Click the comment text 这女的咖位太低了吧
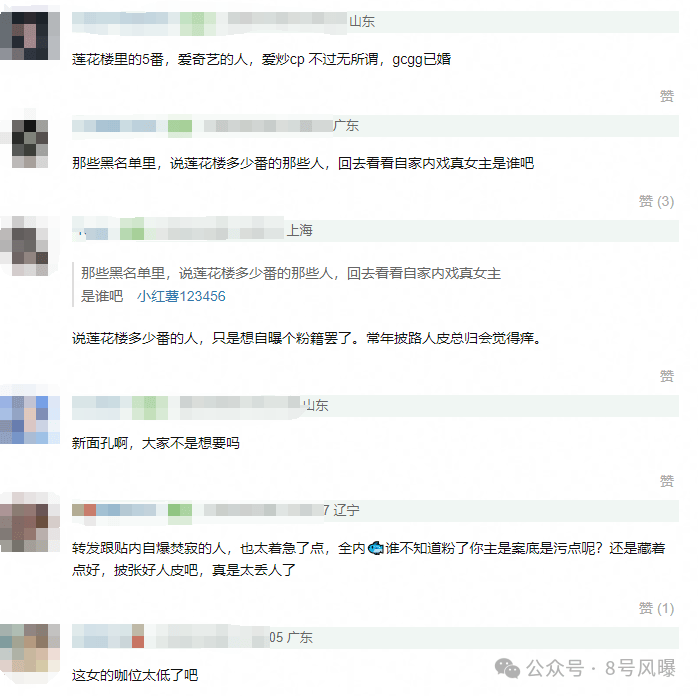698x696 pixels. click(x=135, y=675)
